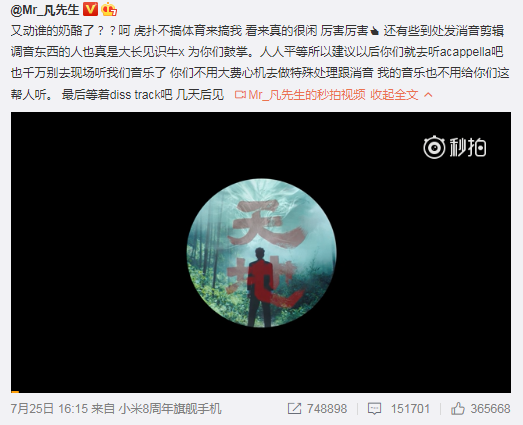Open the 151701 comments
523x425 pixels.
(x=410, y=409)
